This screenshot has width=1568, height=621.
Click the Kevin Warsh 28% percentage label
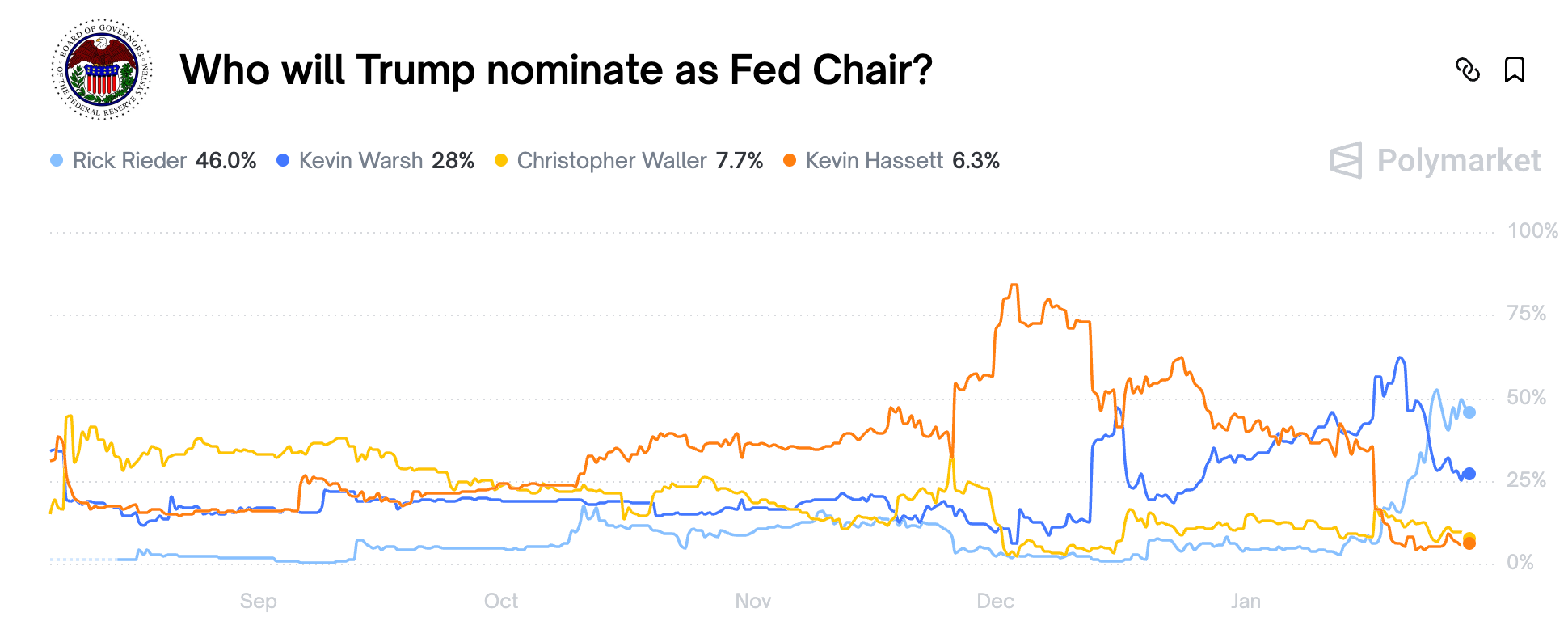tap(453, 160)
